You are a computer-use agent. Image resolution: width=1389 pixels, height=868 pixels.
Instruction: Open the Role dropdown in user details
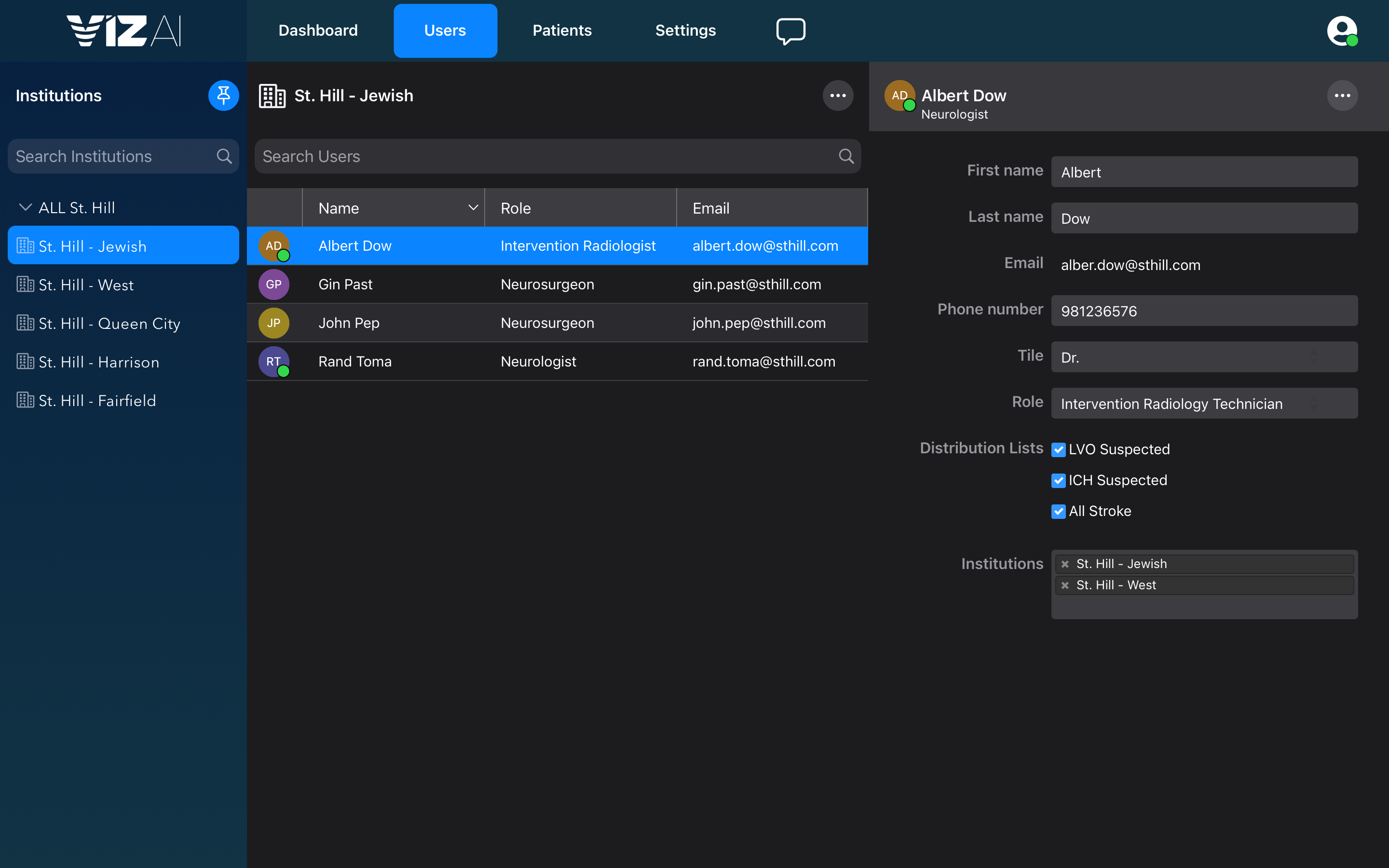pos(1204,404)
